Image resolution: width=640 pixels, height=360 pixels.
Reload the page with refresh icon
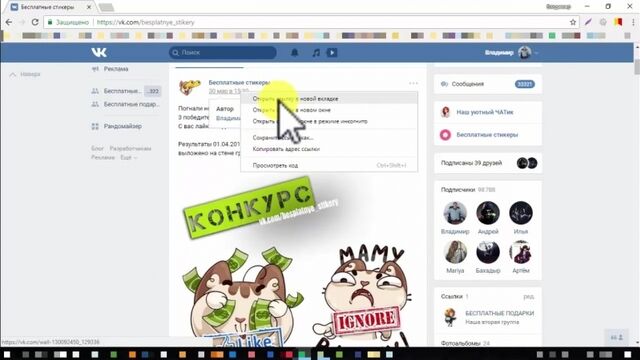[35, 22]
